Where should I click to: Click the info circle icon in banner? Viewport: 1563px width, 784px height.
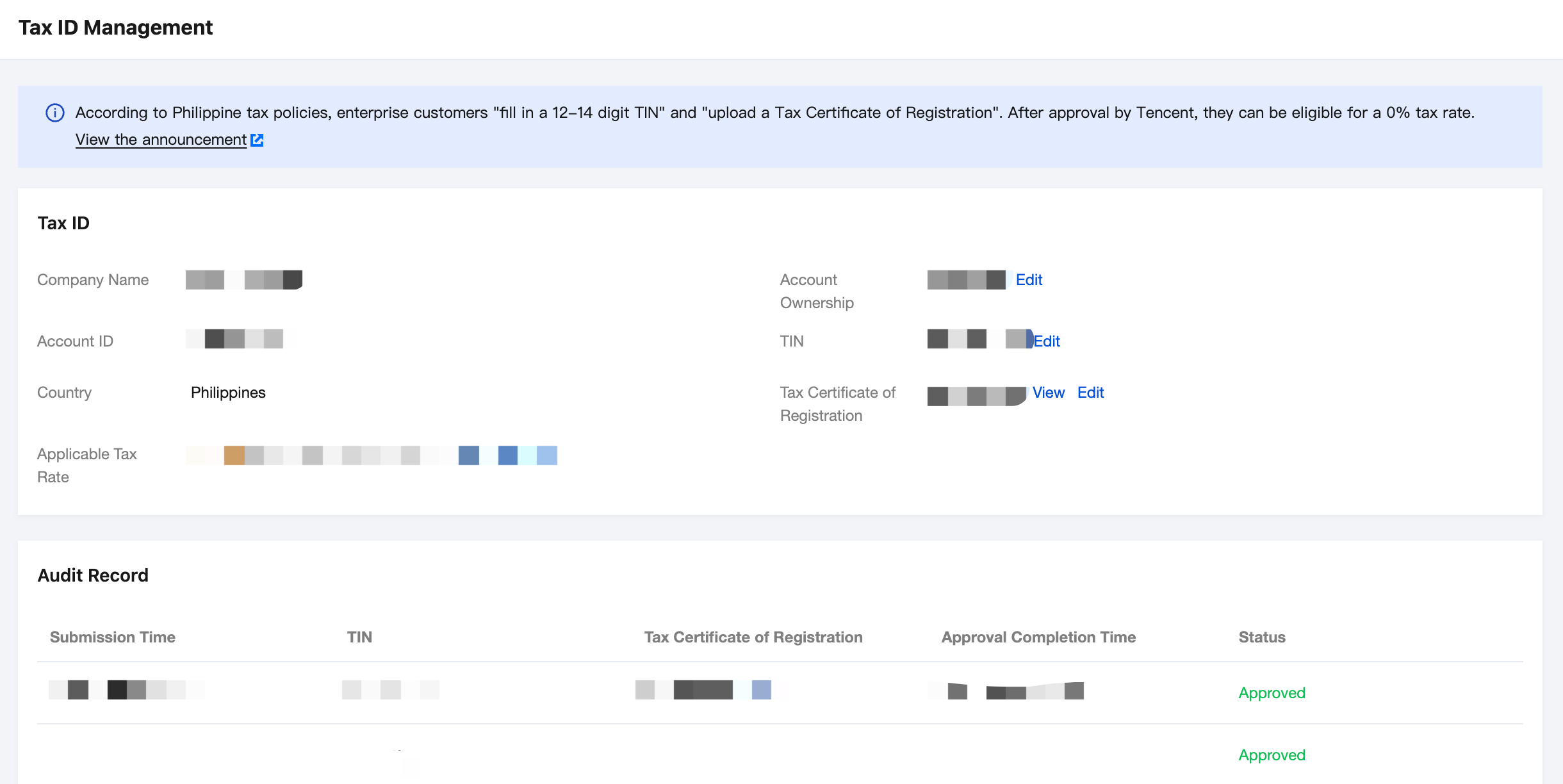point(55,113)
